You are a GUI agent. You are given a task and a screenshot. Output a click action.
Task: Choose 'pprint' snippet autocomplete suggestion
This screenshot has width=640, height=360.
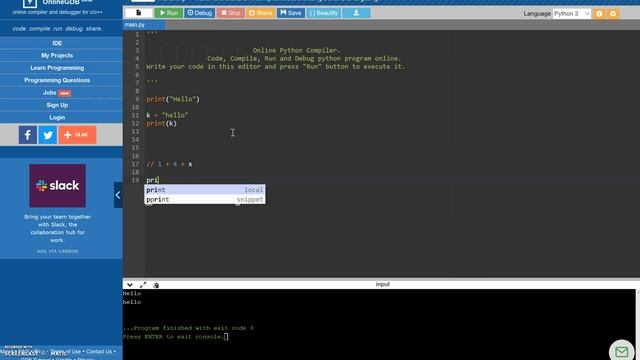coord(204,200)
